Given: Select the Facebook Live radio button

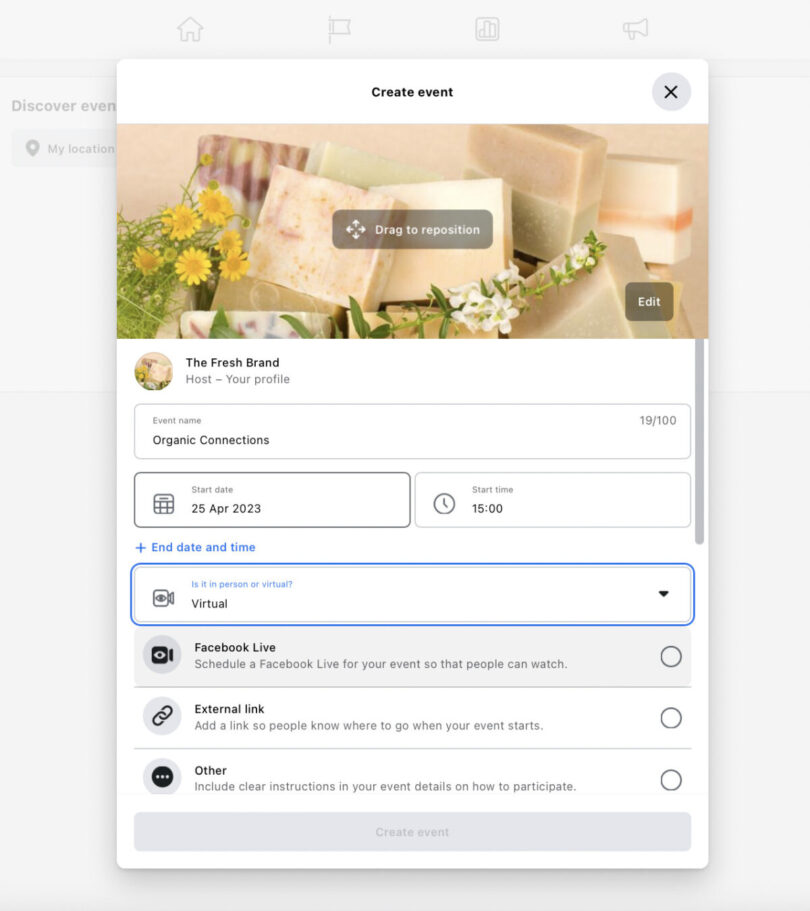Looking at the screenshot, I should pos(671,656).
